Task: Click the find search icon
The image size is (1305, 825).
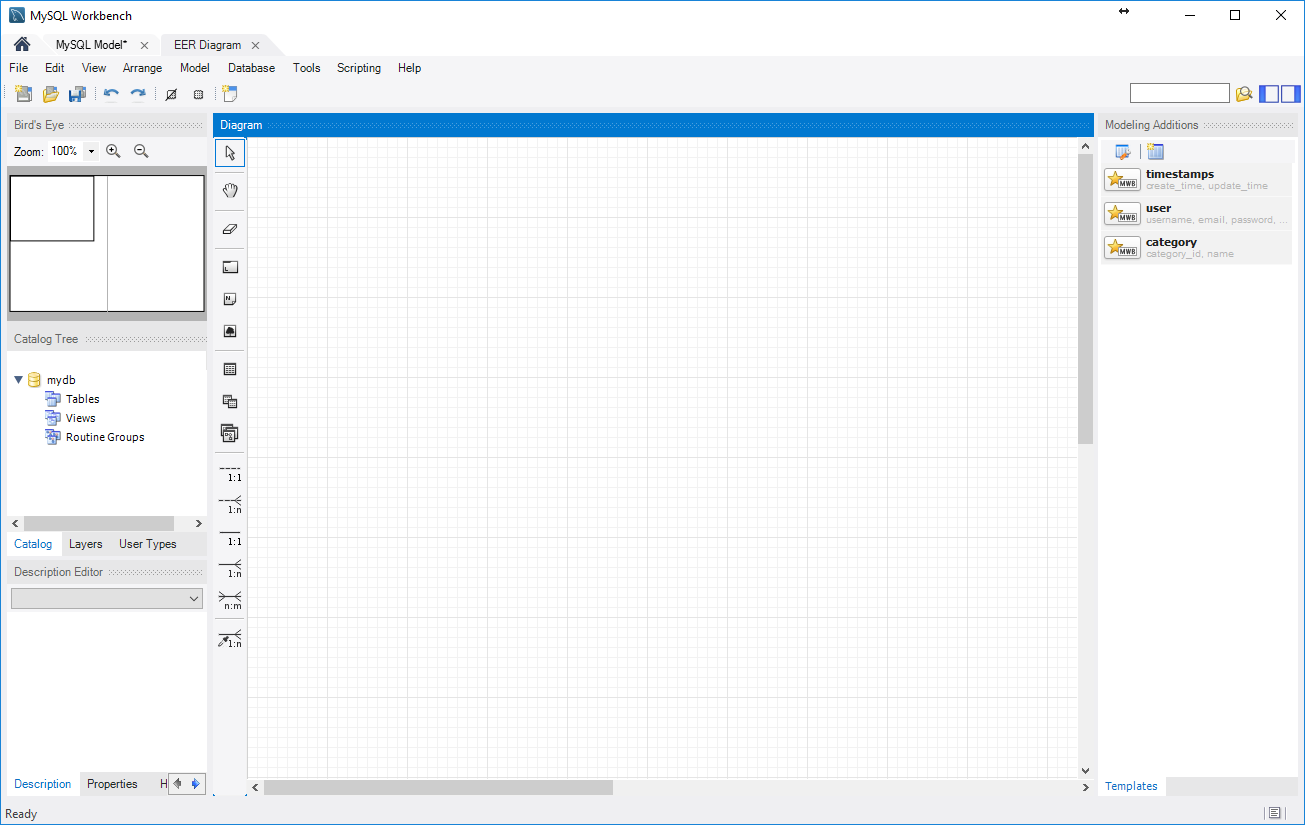Action: coord(1244,94)
